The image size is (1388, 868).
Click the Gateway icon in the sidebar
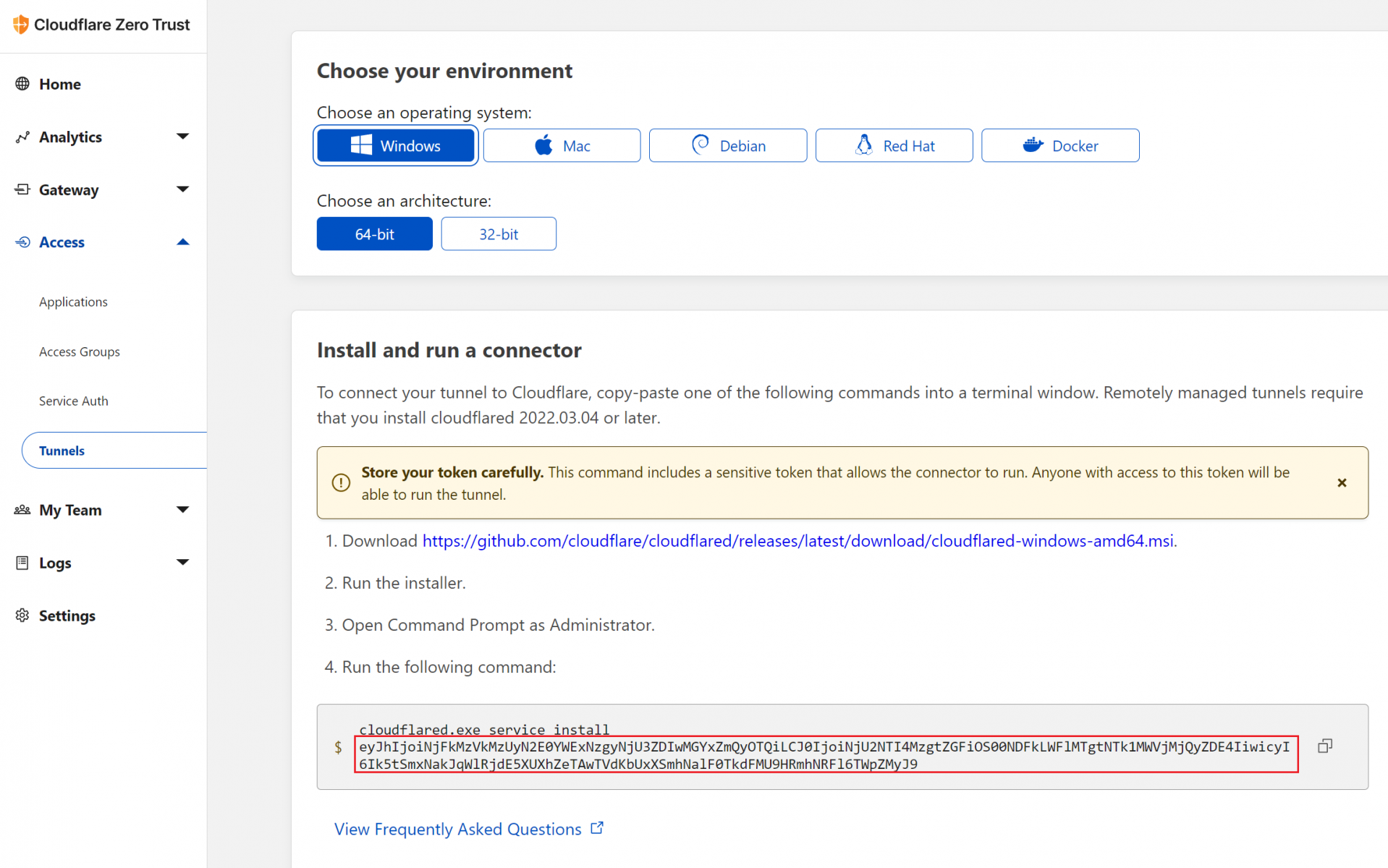(22, 190)
